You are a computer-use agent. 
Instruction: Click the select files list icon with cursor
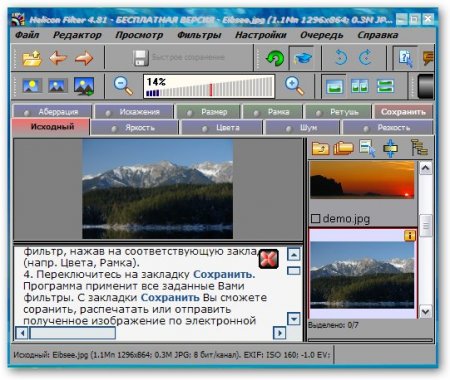point(367,148)
